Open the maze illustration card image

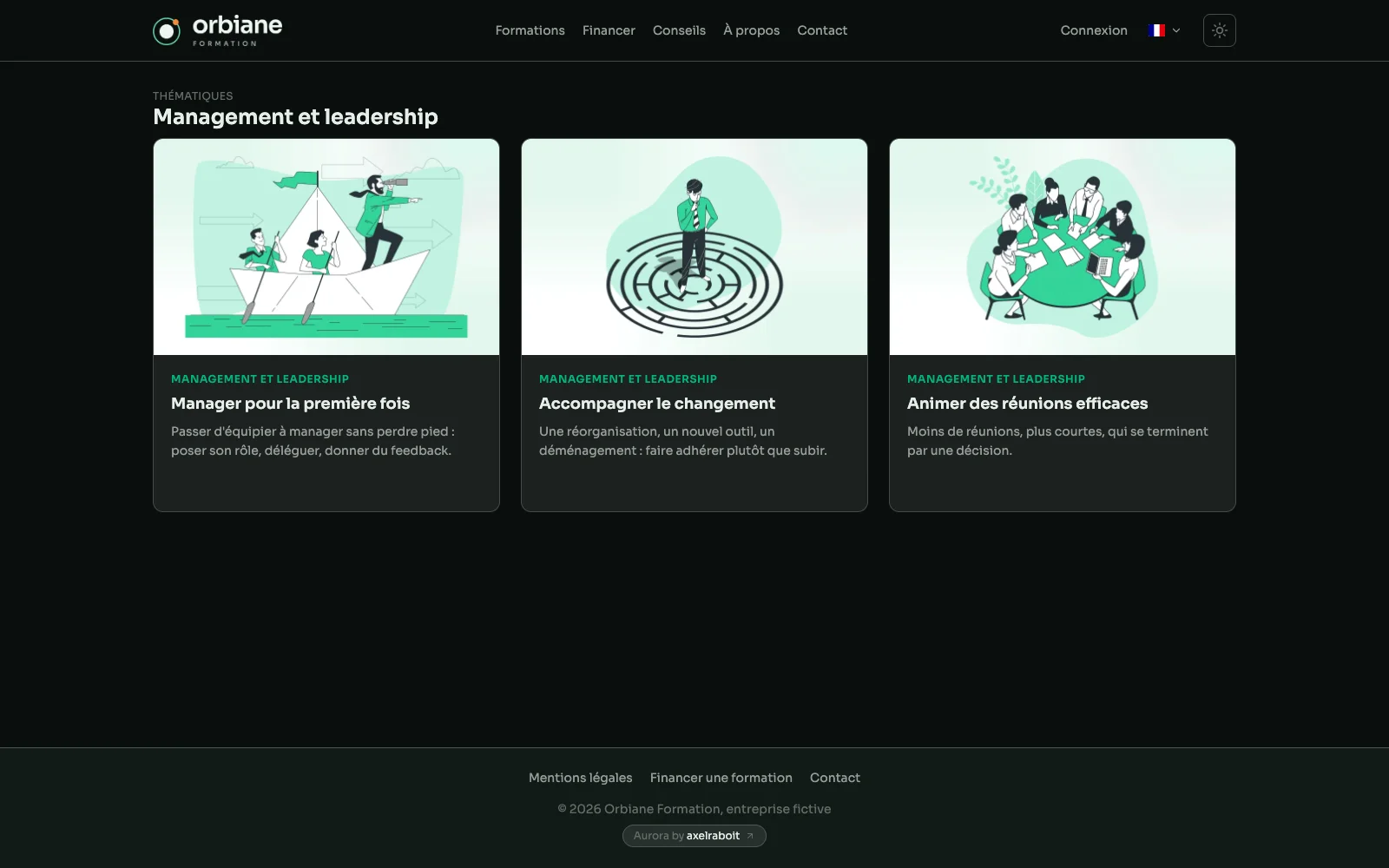[x=694, y=247]
